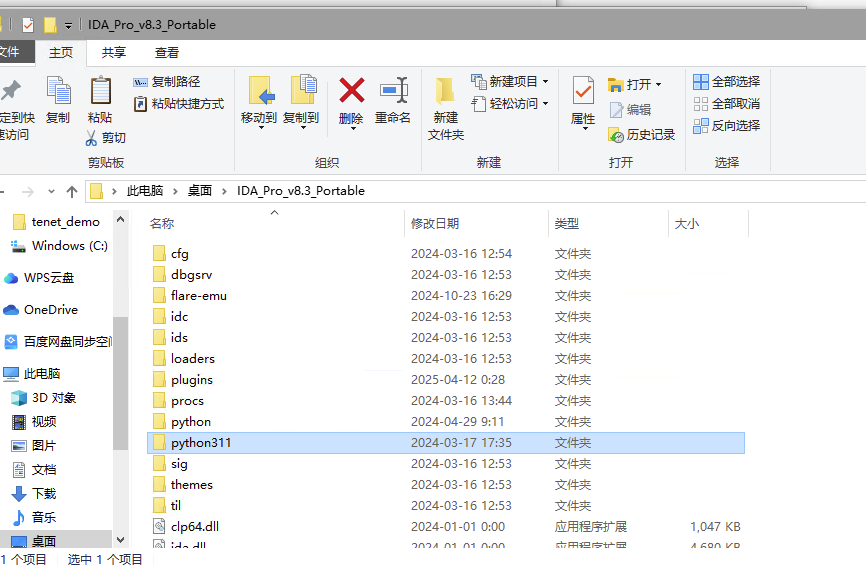
Task: Open the Copy to (复制到) menu
Action: 301,103
